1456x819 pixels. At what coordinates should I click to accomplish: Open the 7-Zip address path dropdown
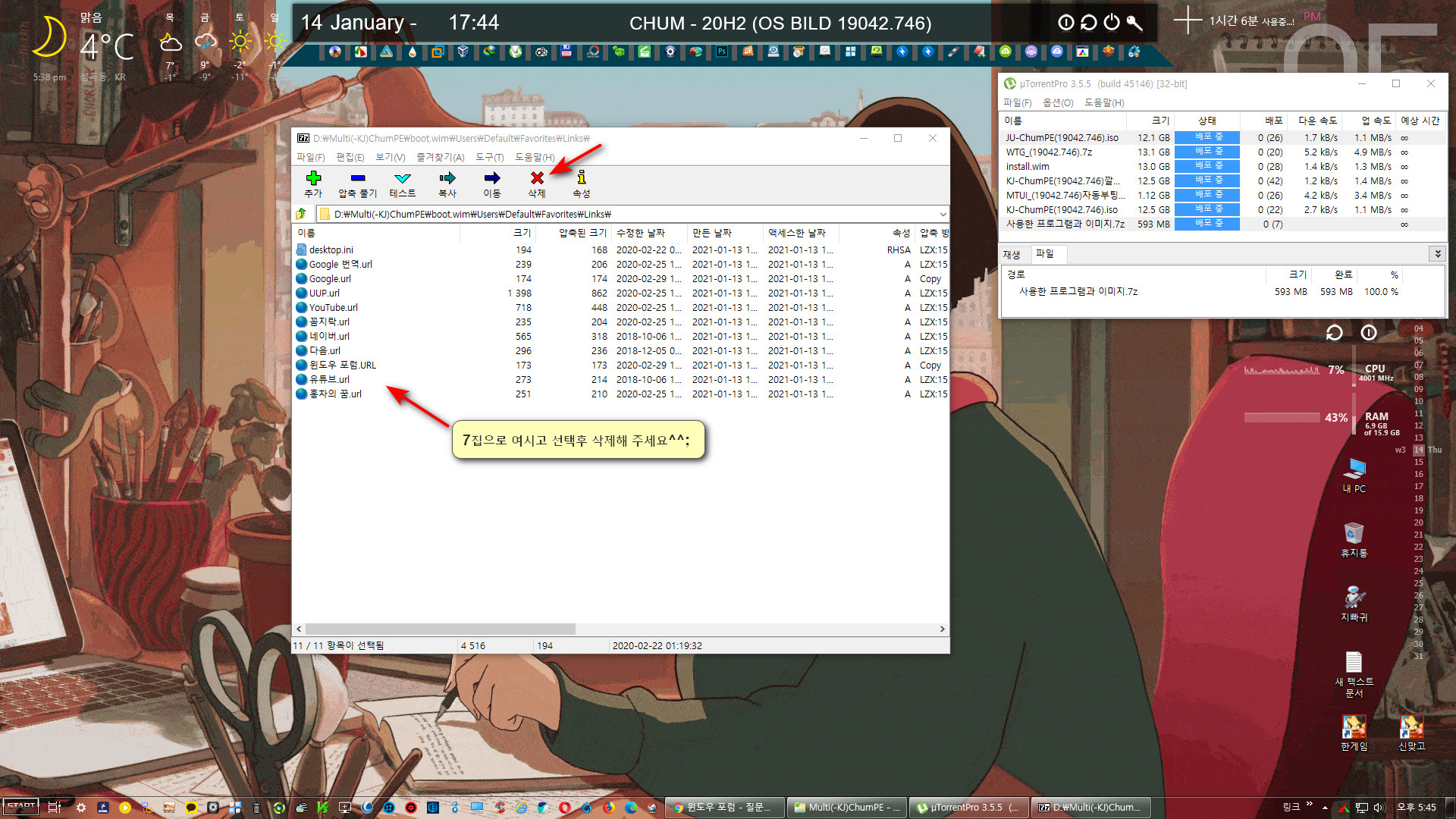(x=943, y=214)
